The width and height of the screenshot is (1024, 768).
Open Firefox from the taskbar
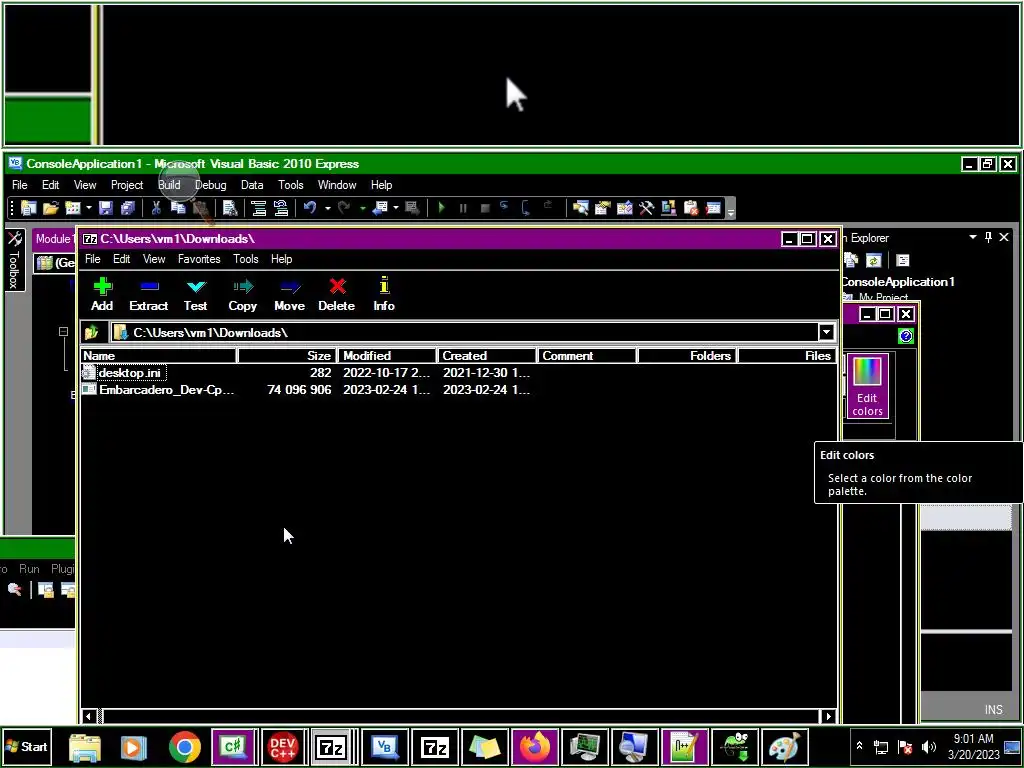point(534,747)
